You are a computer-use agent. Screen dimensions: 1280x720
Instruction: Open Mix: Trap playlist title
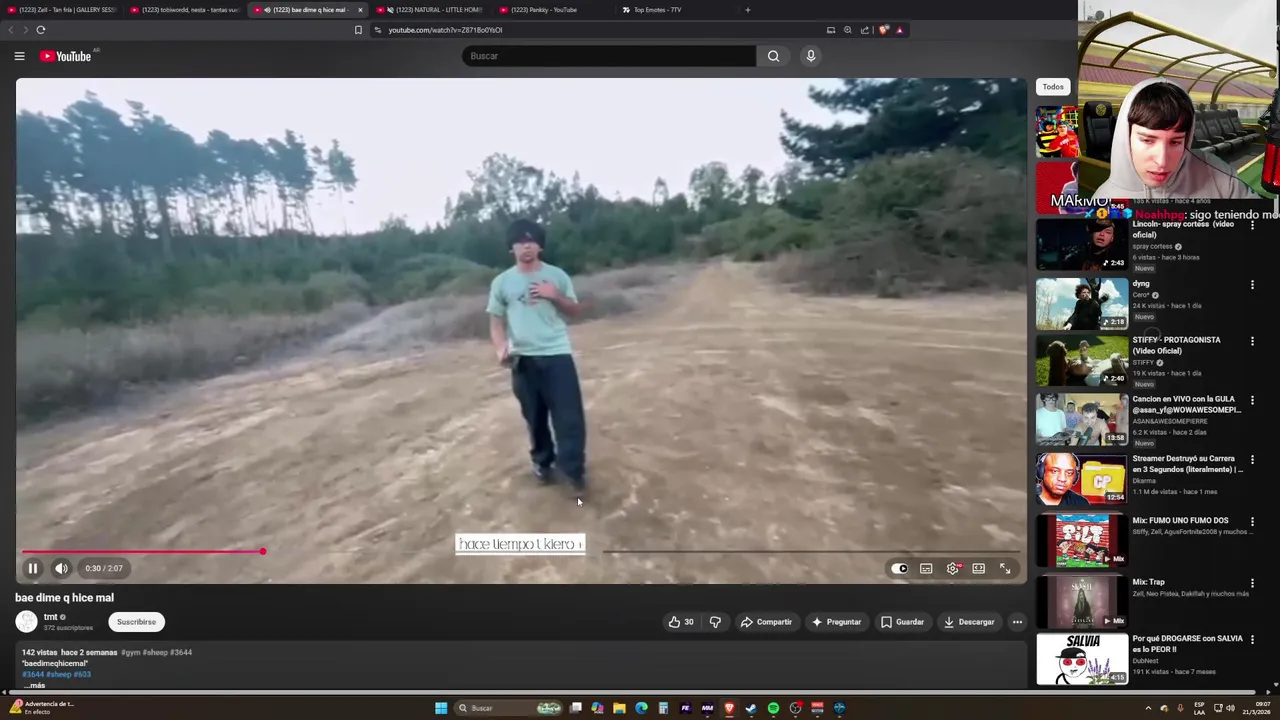(x=1148, y=582)
